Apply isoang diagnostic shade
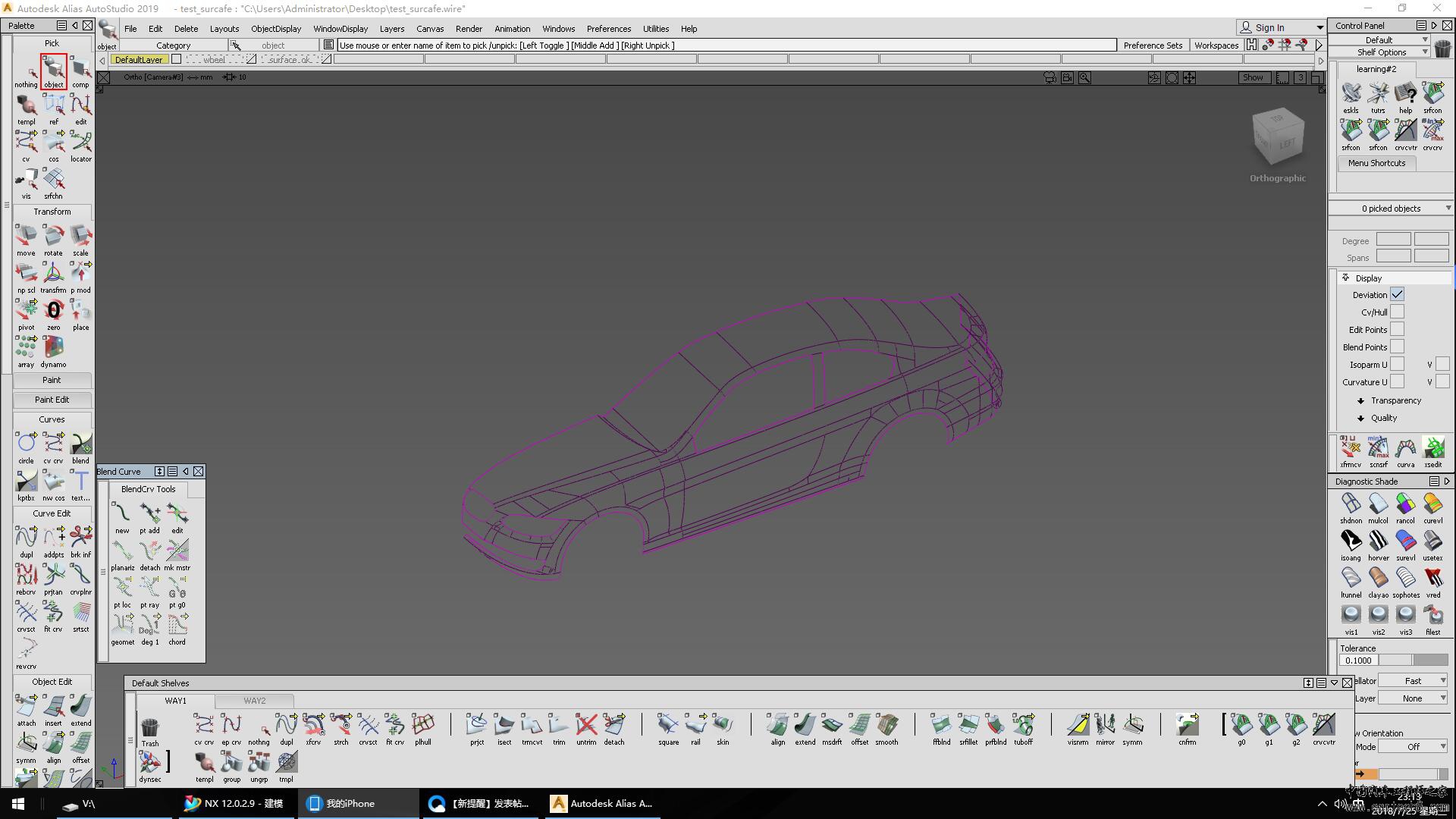This screenshot has width=1456, height=819. (1351, 544)
